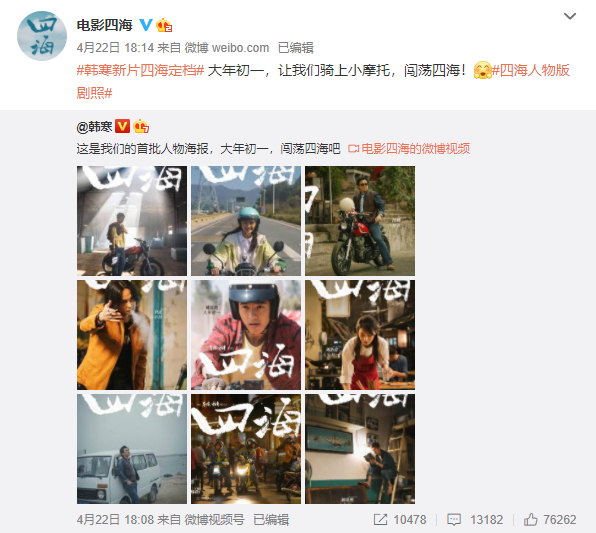
Task: Open the white van poster thumbnail
Action: pos(132,449)
